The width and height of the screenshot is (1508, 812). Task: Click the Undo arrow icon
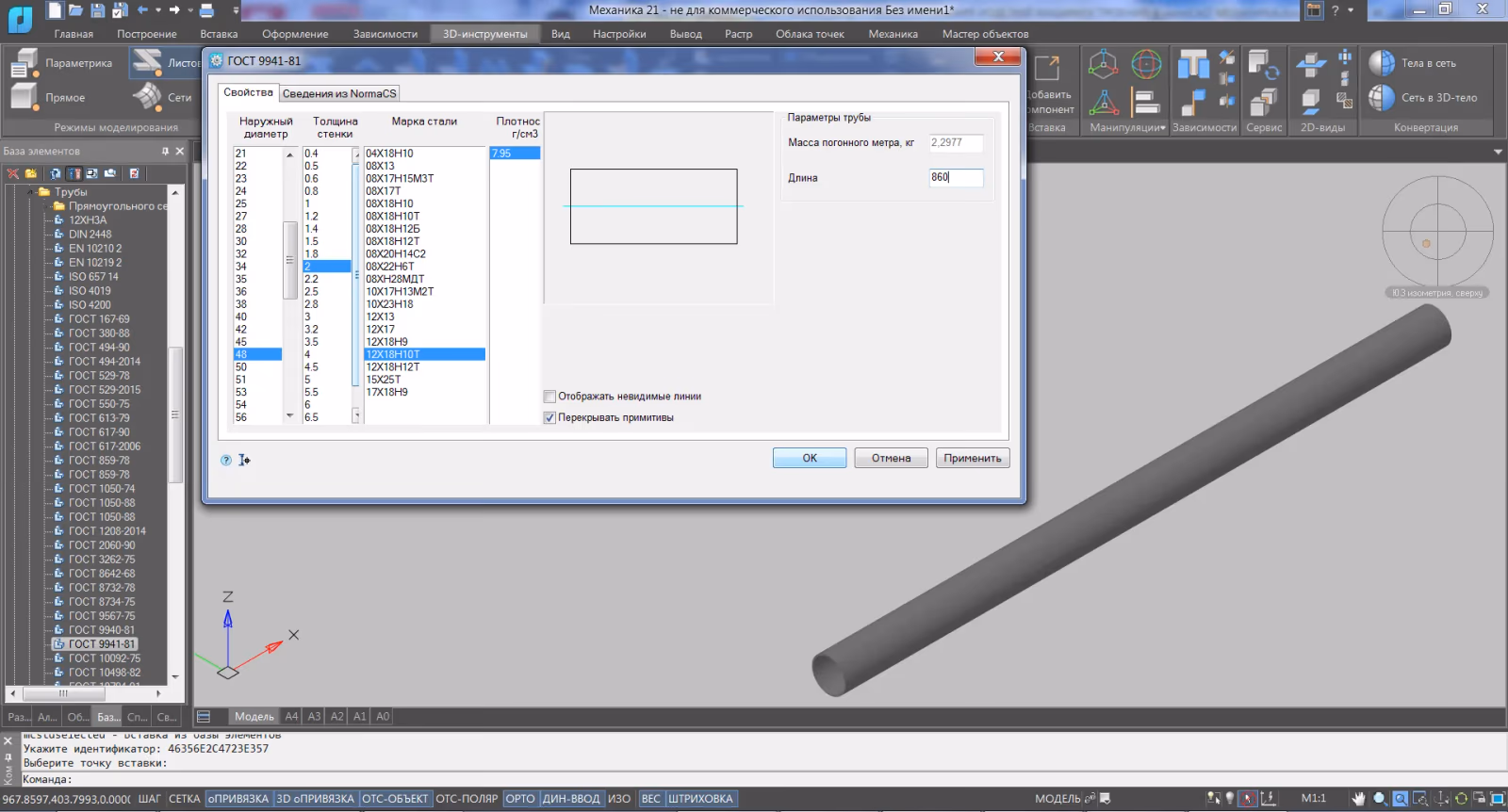142,10
